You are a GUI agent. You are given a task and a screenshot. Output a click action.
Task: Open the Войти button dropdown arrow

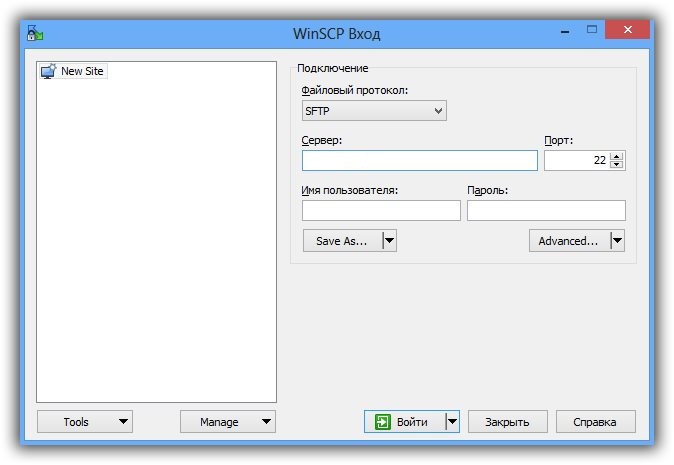tap(452, 422)
